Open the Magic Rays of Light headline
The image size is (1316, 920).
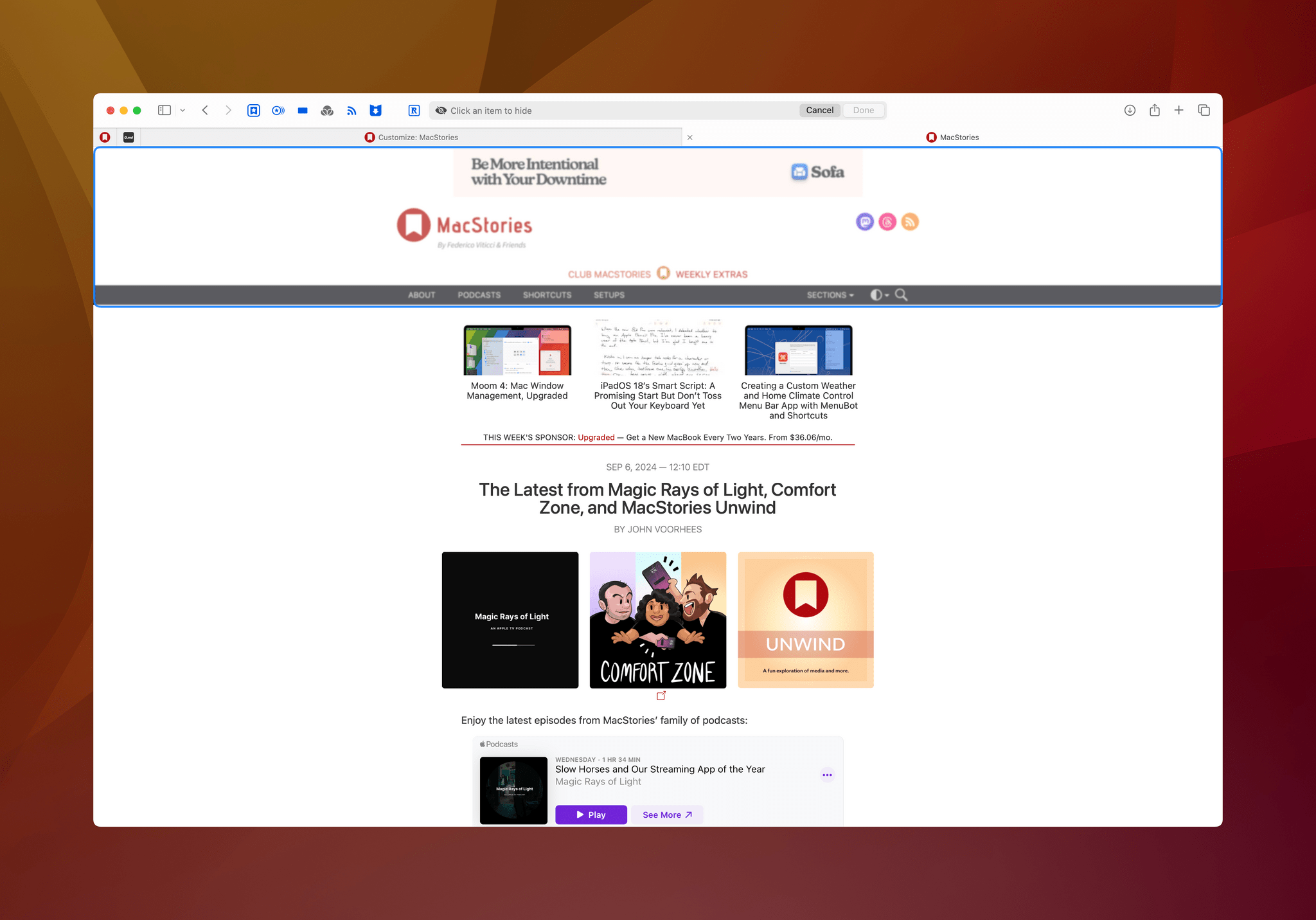(x=657, y=499)
